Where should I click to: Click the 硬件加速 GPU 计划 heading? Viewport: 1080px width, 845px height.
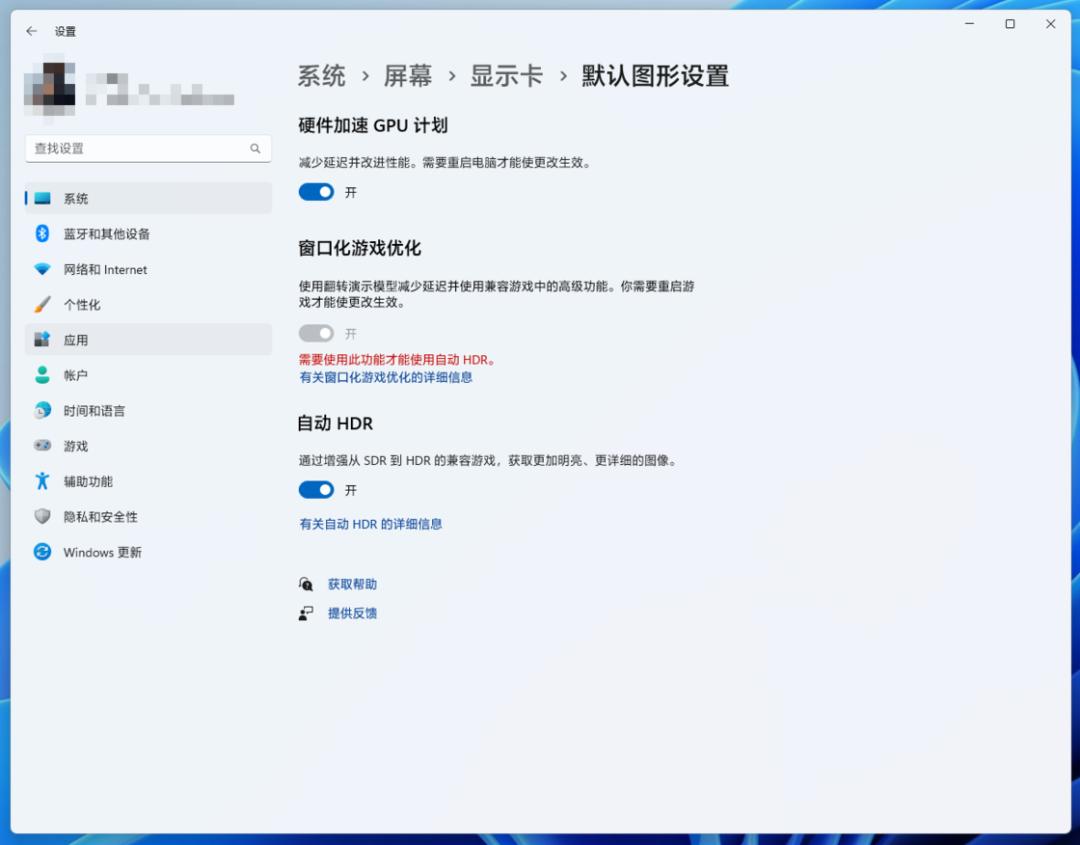(x=373, y=125)
